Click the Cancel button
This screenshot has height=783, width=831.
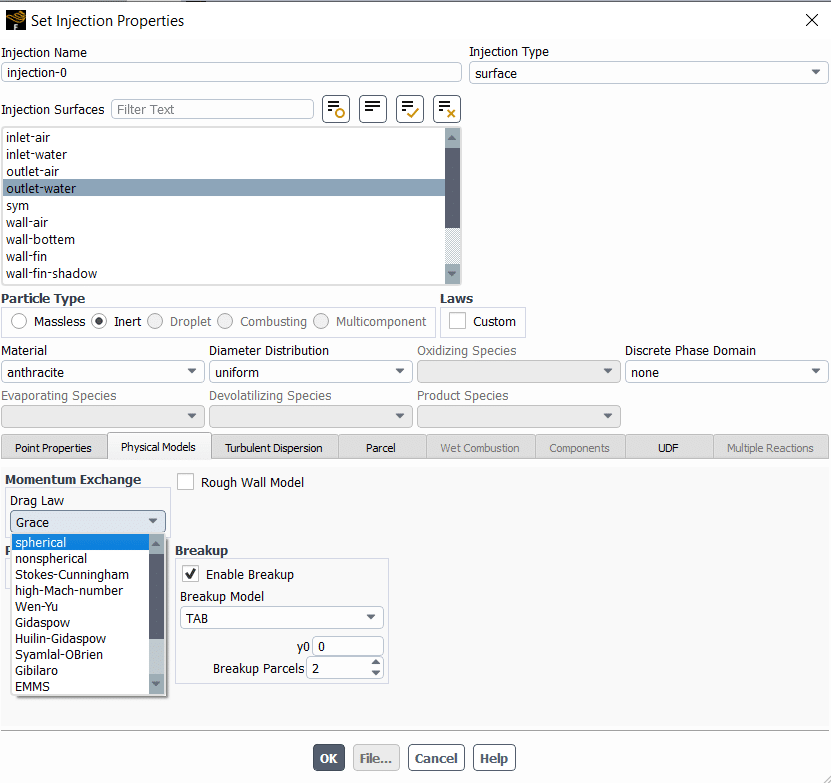coord(436,758)
